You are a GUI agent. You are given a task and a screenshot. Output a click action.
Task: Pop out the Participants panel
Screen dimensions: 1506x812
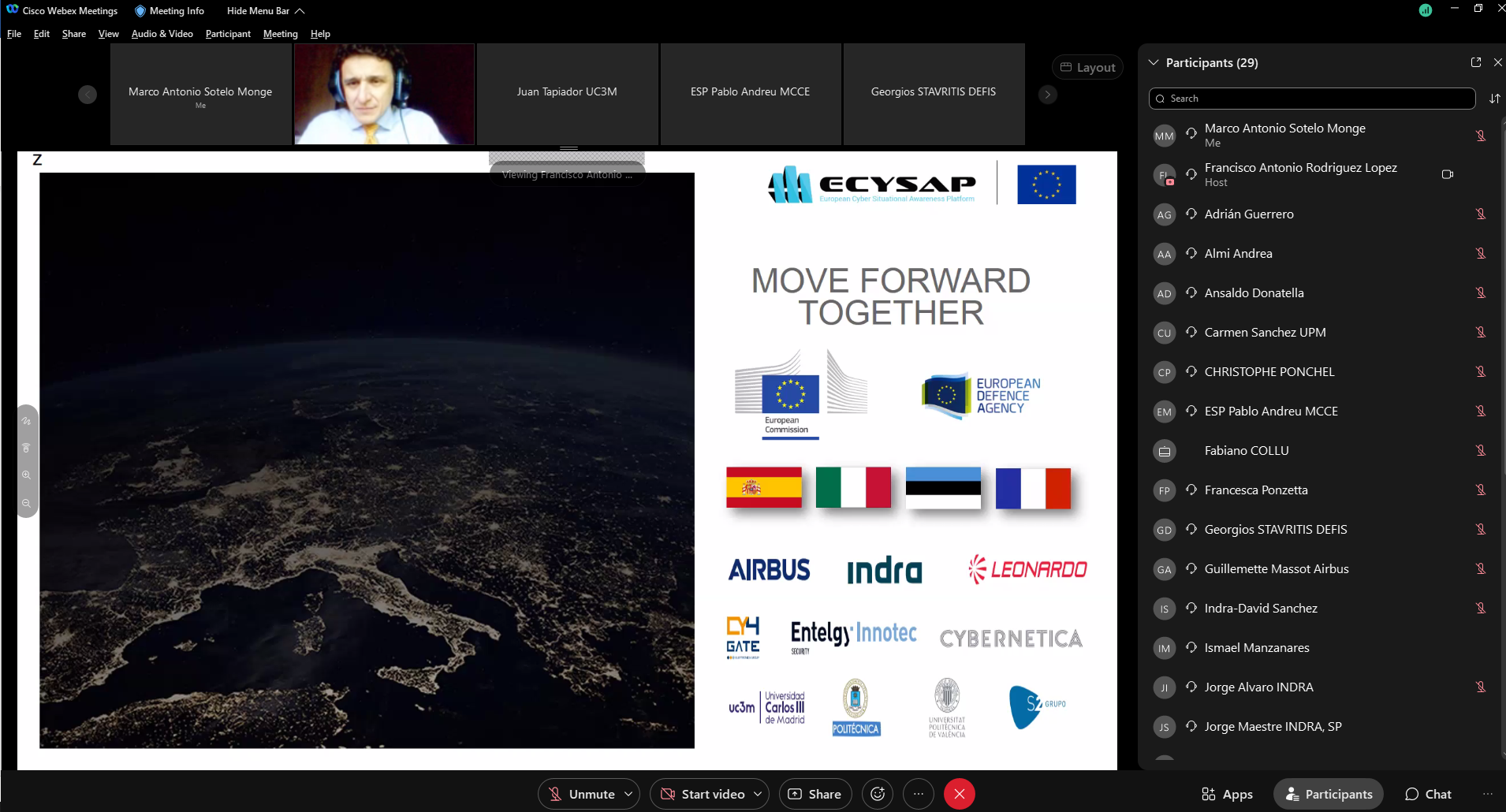click(x=1476, y=62)
